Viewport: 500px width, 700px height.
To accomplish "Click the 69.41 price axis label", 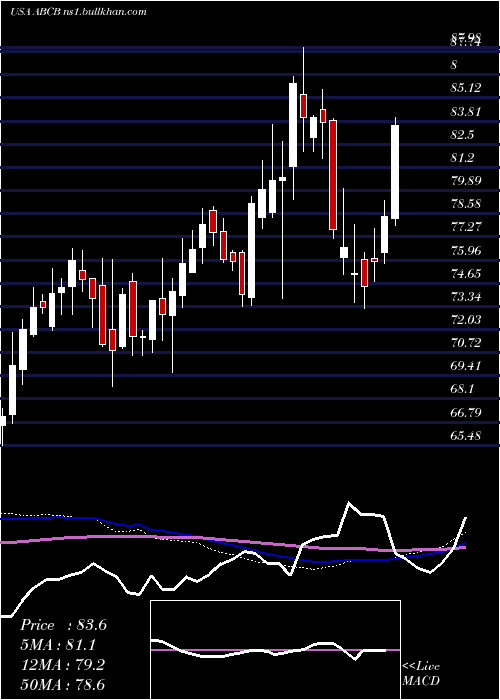I will click(x=466, y=366).
